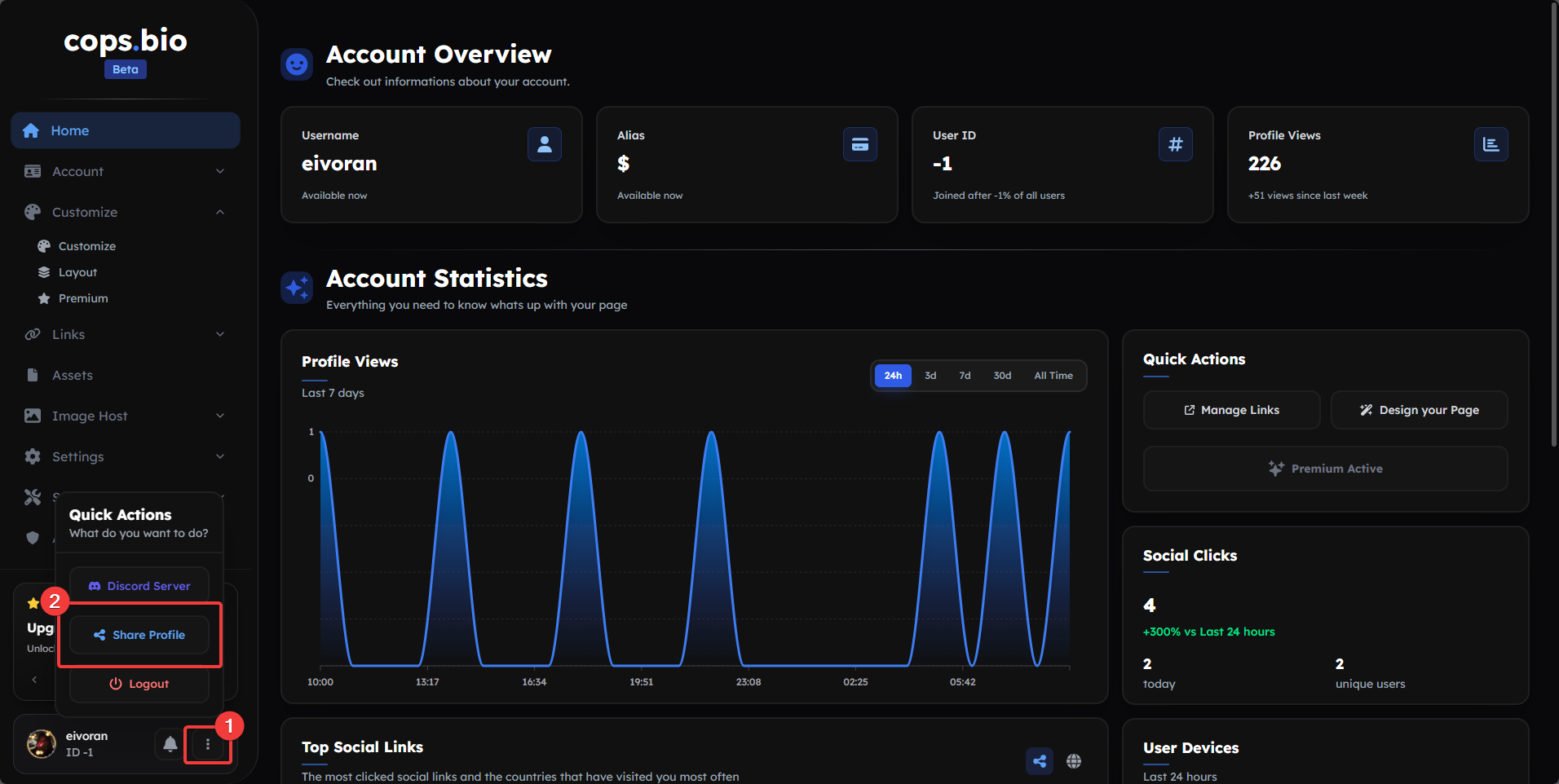Open the Layout submenu item

[77, 272]
